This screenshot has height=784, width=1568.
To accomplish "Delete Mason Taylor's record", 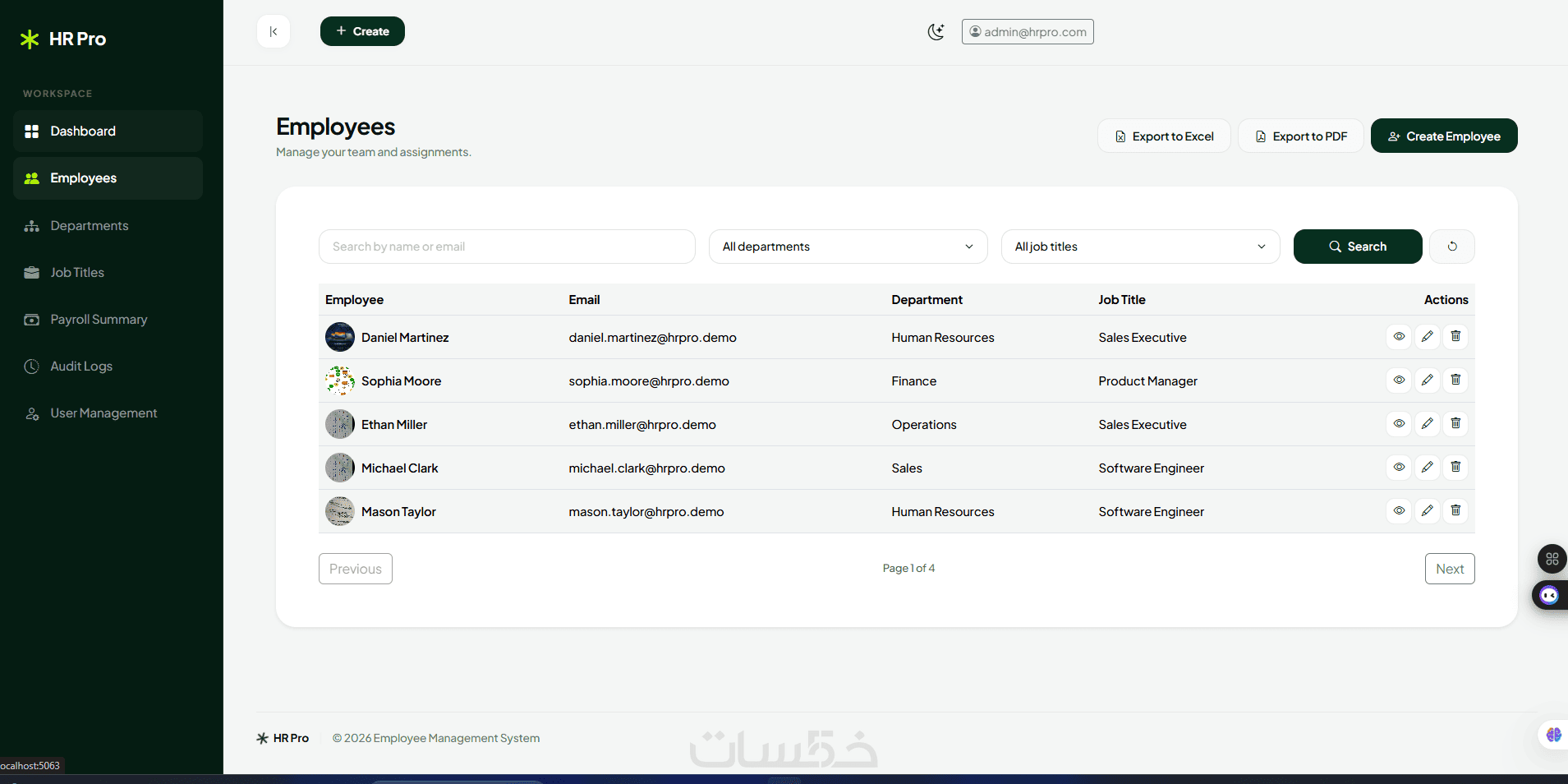I will tap(1455, 510).
